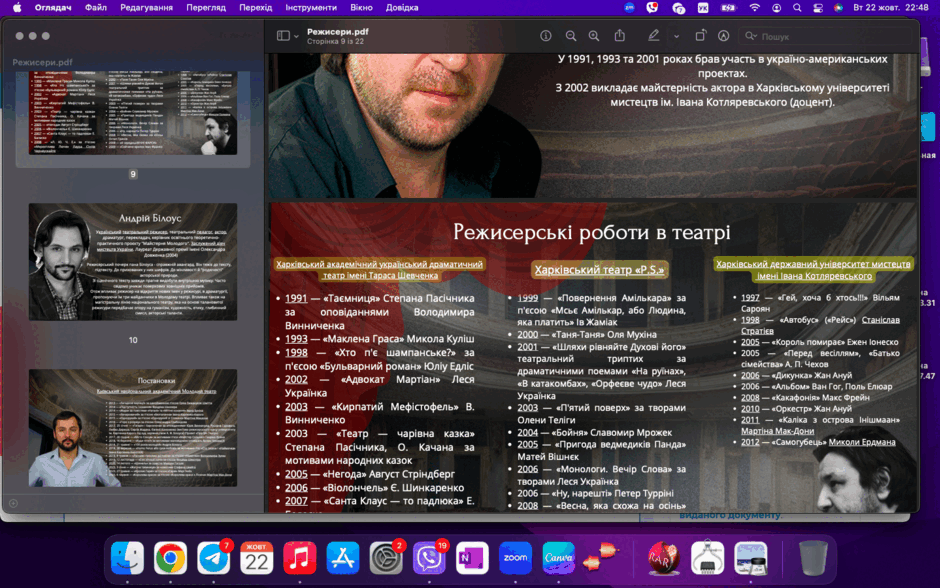Click the Zoom status icon in menu bar
The image size is (940, 588).
click(629, 8)
